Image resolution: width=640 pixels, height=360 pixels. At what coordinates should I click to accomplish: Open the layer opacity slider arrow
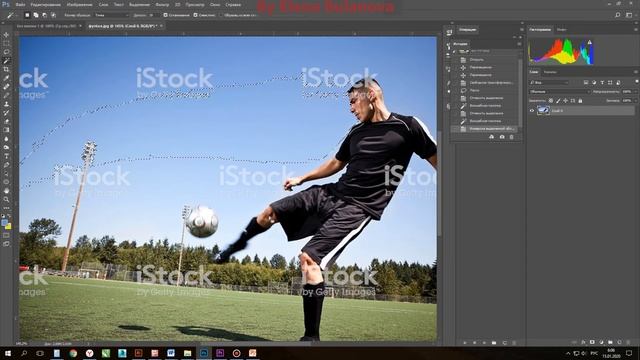(x=637, y=92)
